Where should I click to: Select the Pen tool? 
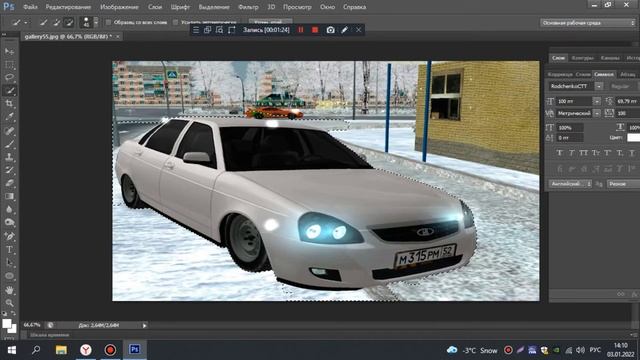pyautogui.click(x=9, y=236)
